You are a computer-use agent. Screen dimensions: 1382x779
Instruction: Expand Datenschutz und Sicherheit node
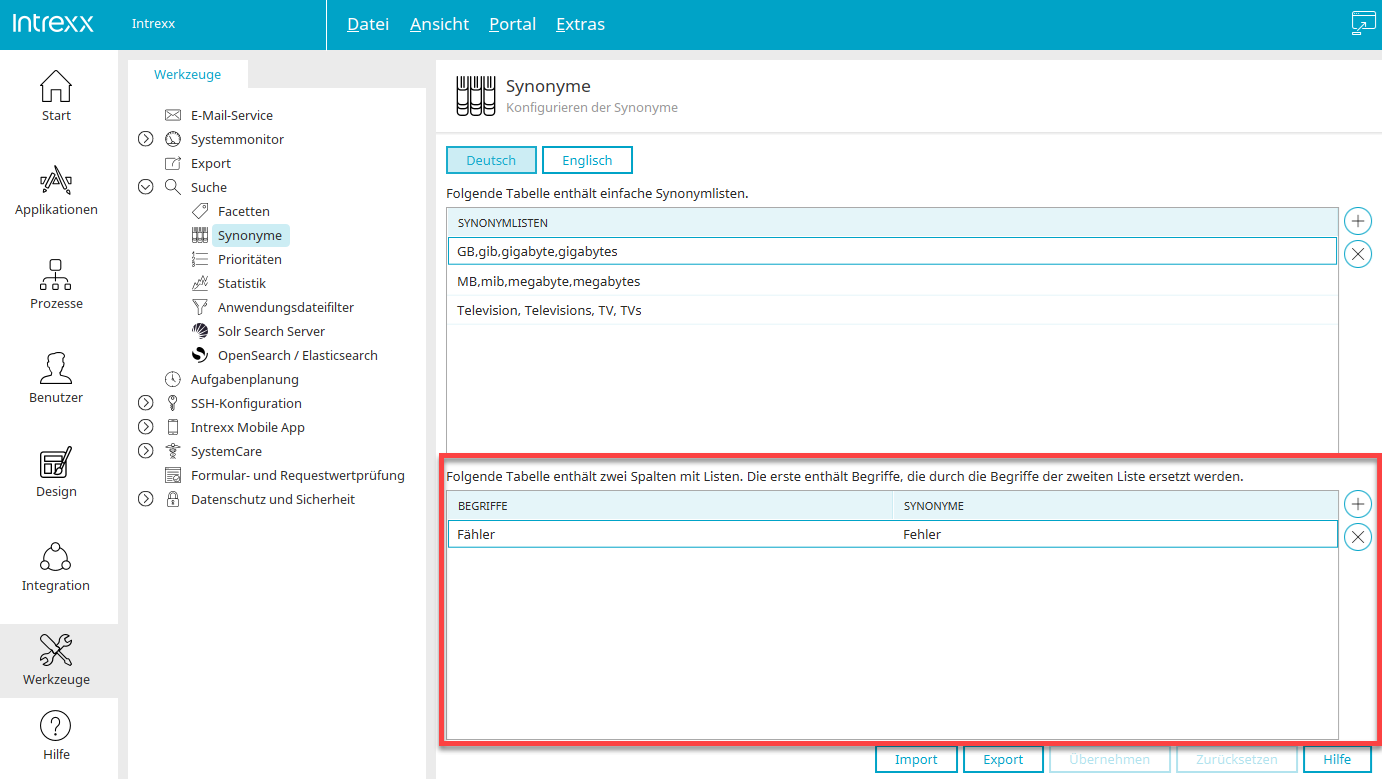pyautogui.click(x=146, y=499)
